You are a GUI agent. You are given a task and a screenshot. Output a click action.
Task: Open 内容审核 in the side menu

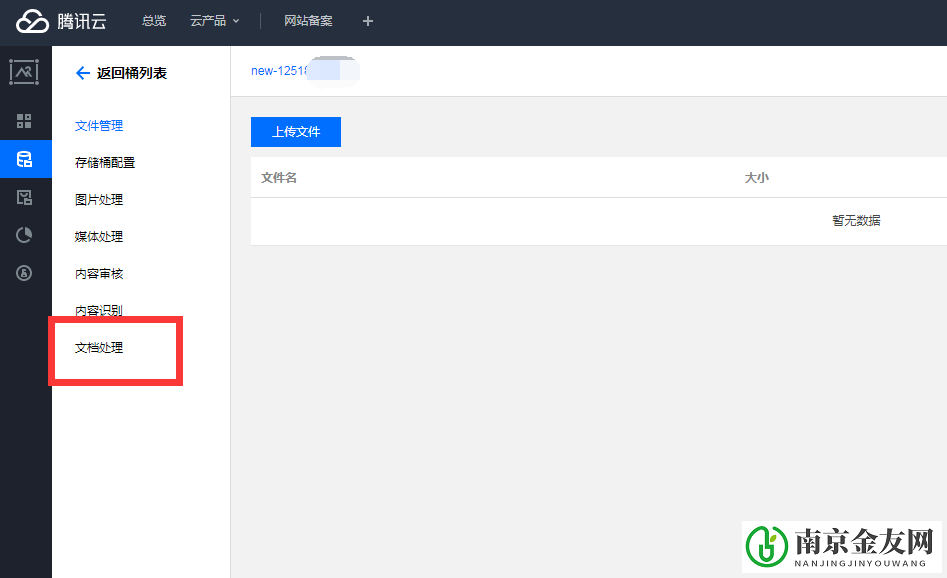tap(99, 274)
